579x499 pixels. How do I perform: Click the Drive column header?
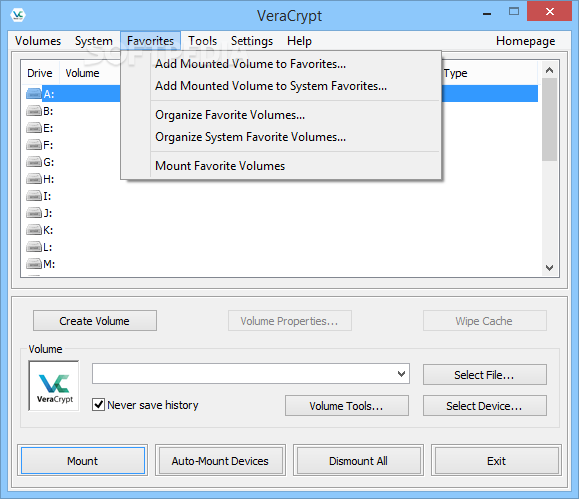click(40, 73)
